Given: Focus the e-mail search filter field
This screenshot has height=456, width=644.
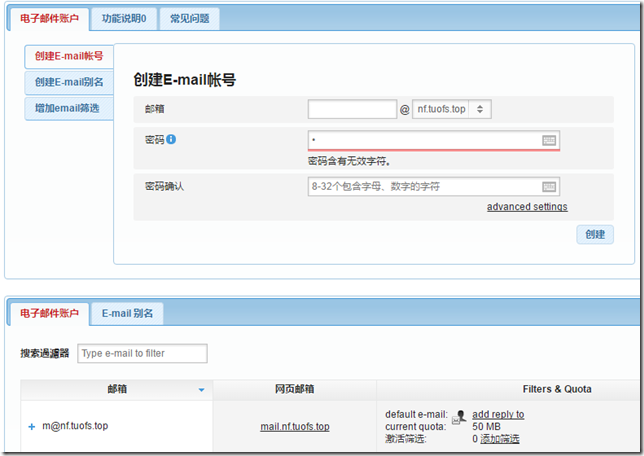Looking at the screenshot, I should pyautogui.click(x=142, y=353).
